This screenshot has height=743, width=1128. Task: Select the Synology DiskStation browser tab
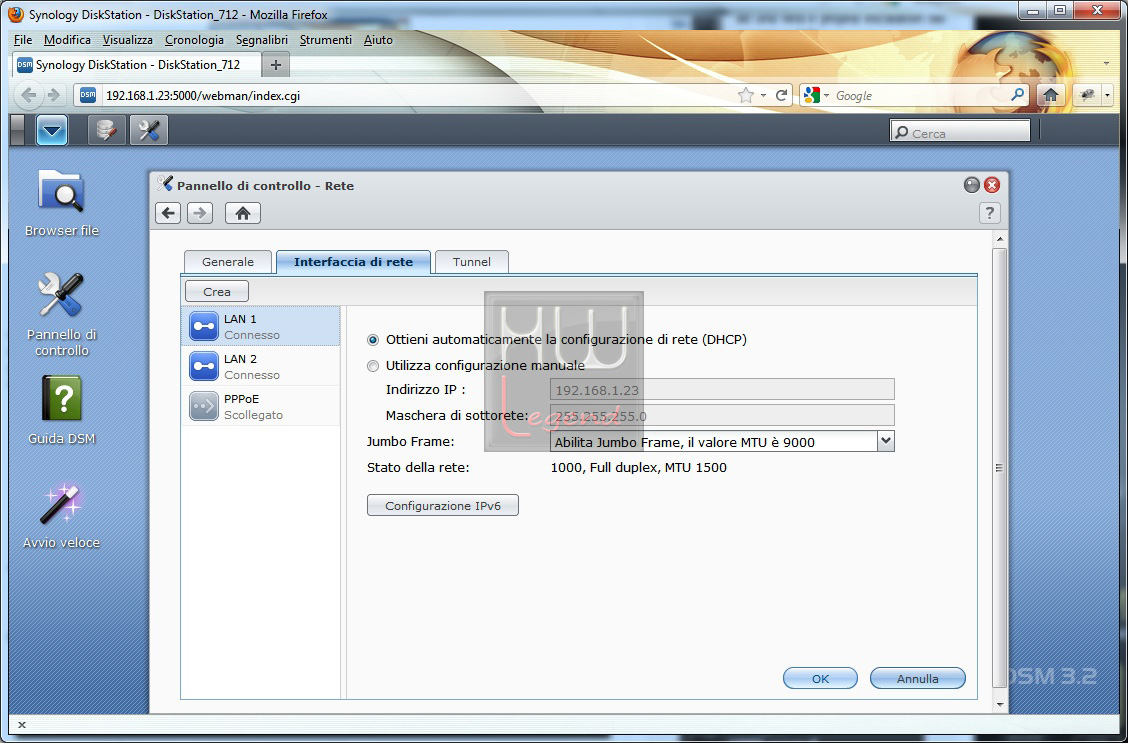click(137, 65)
